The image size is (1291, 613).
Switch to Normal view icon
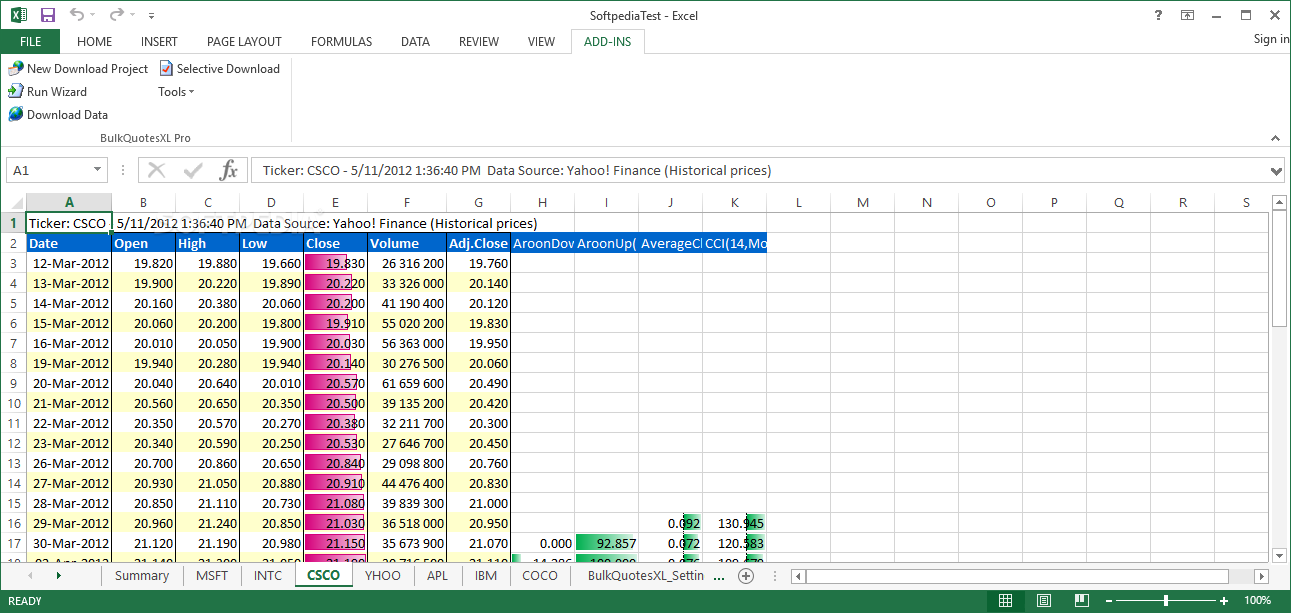[1006, 601]
